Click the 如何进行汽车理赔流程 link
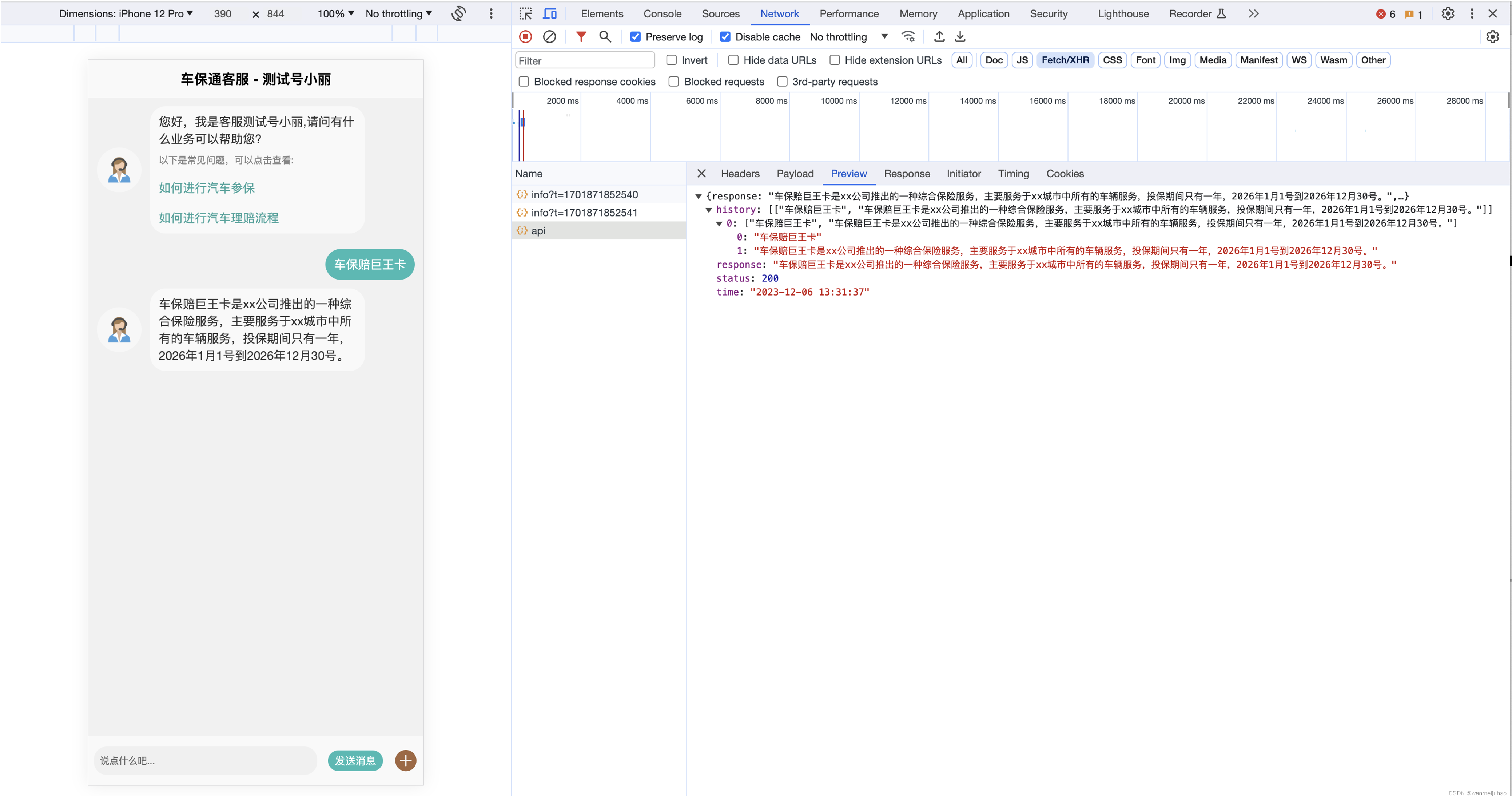 click(218, 218)
